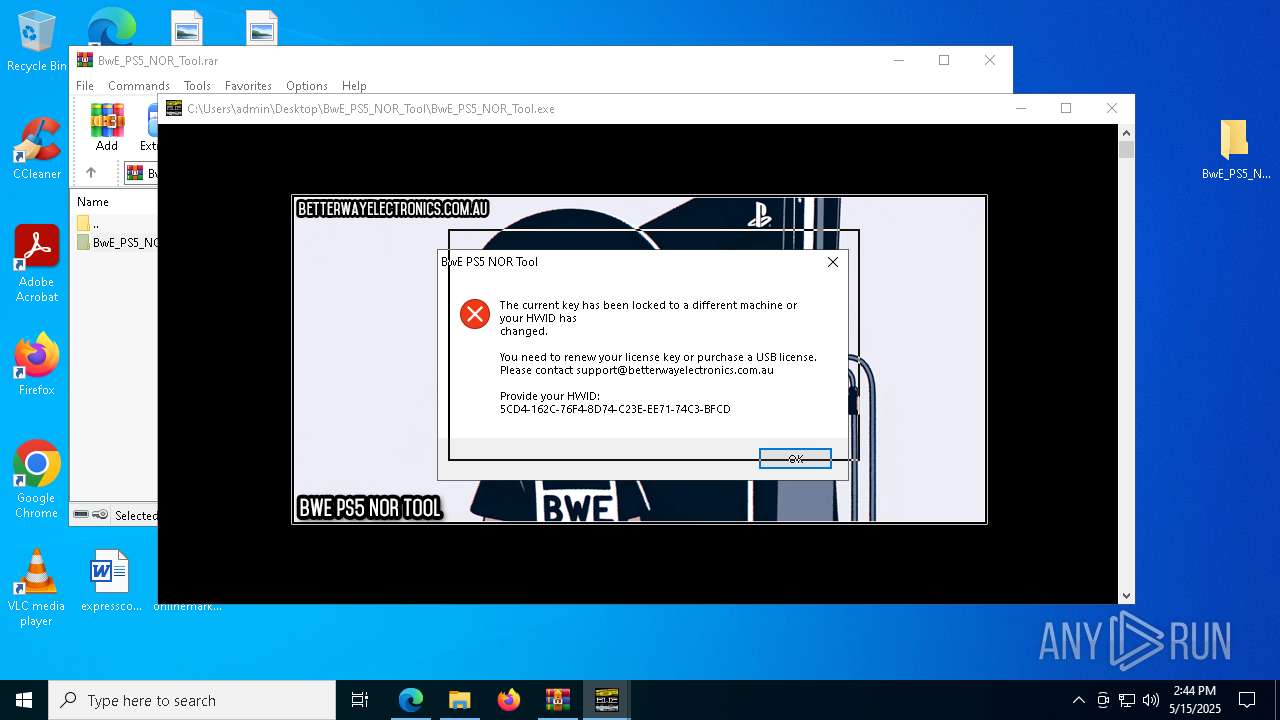Image resolution: width=1280 pixels, height=720 pixels.
Task: Click the Windows Start button
Action: click(x=24, y=700)
